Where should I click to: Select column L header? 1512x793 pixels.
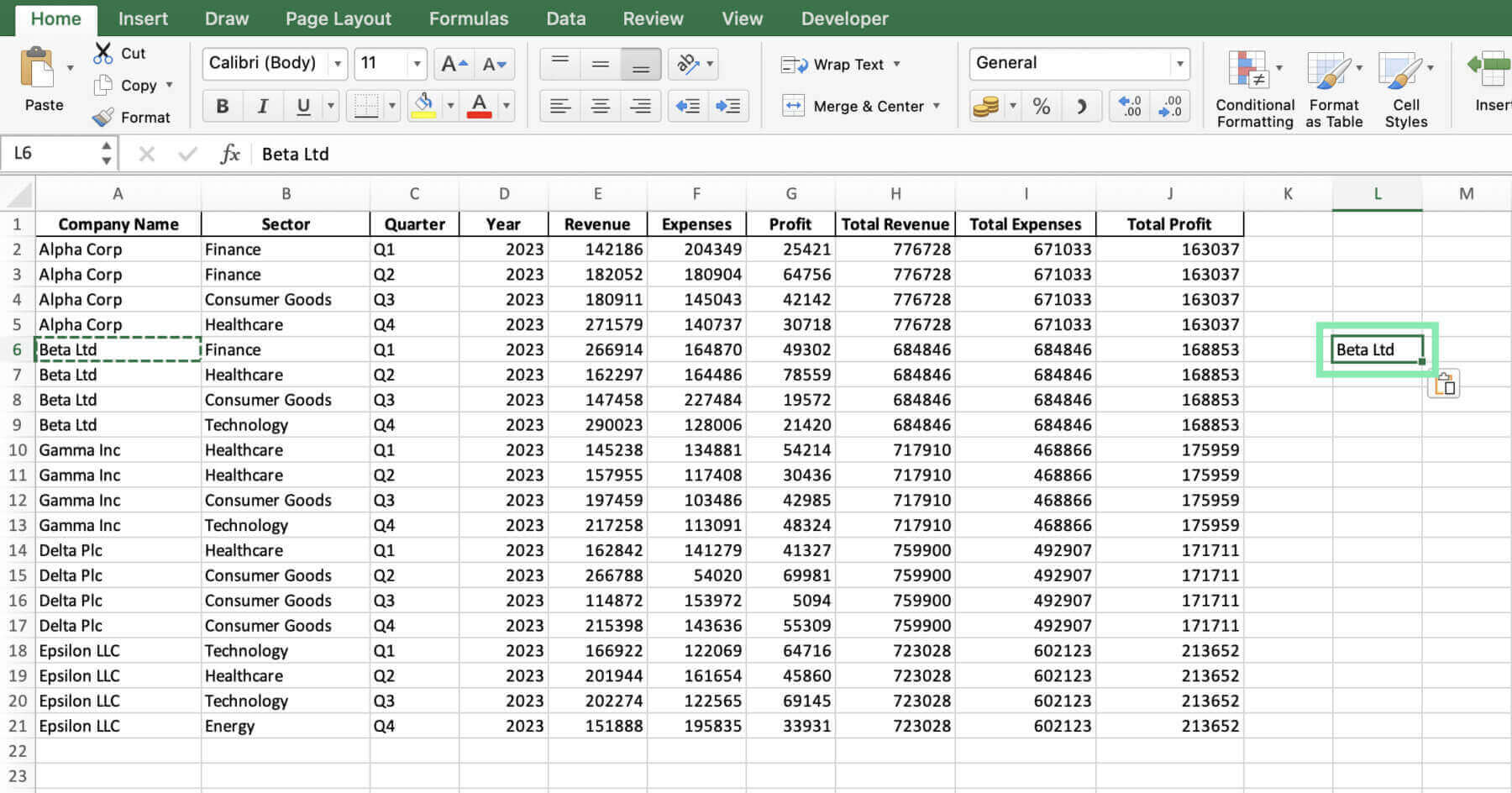(1377, 194)
